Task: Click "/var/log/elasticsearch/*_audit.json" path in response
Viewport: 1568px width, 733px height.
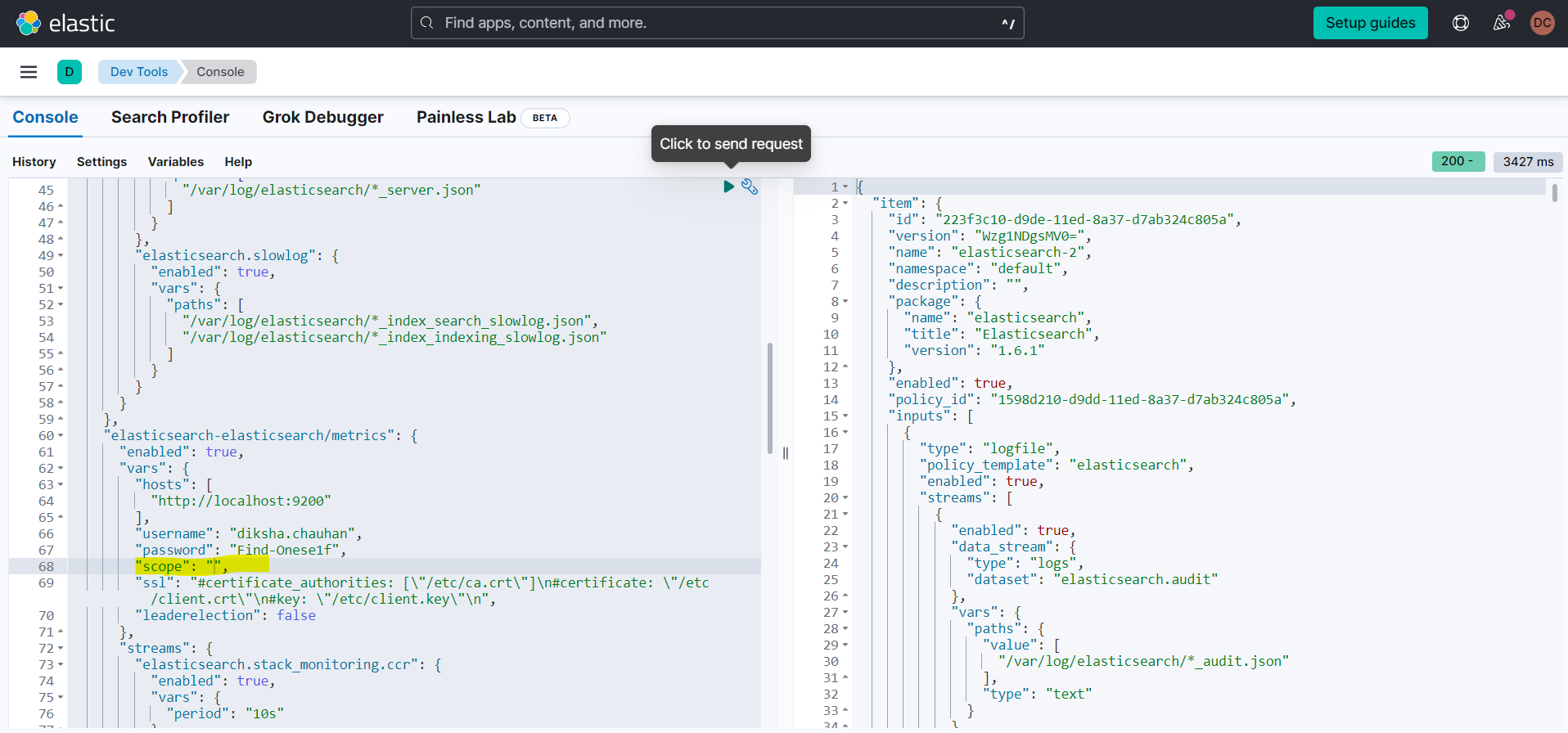Action: (1143, 661)
